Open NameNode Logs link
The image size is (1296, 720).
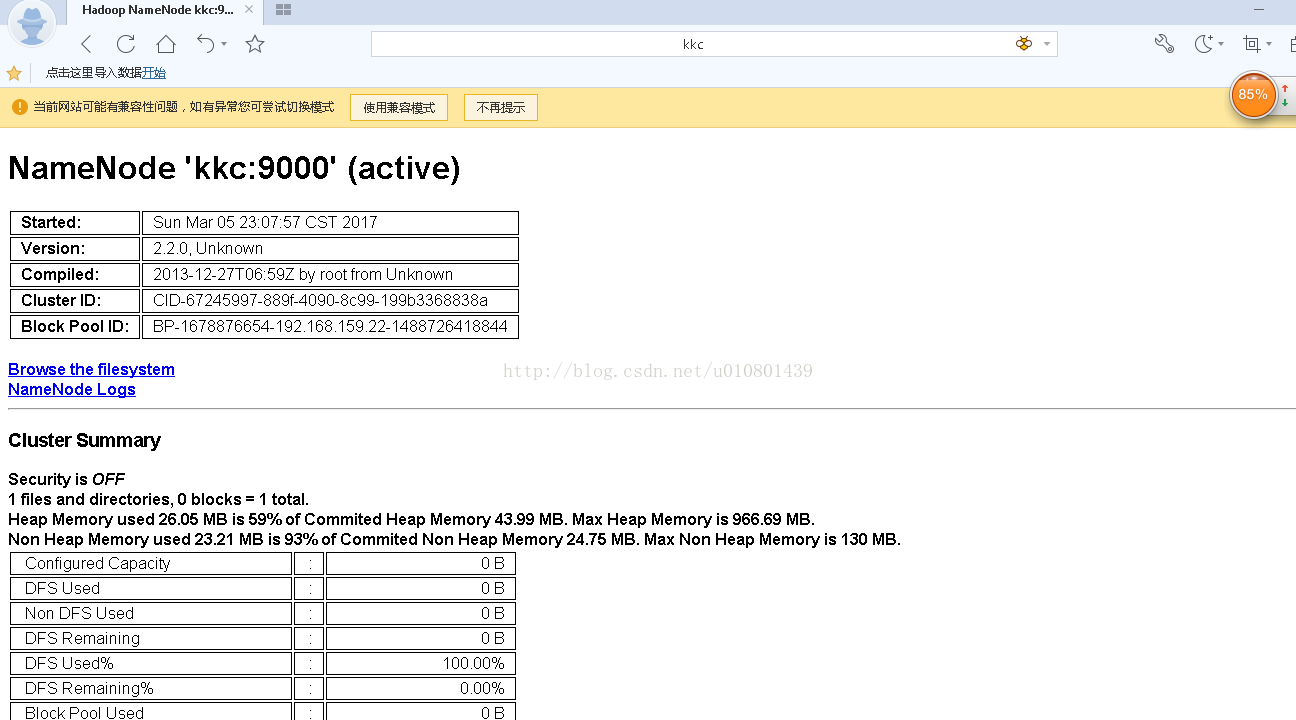point(72,389)
